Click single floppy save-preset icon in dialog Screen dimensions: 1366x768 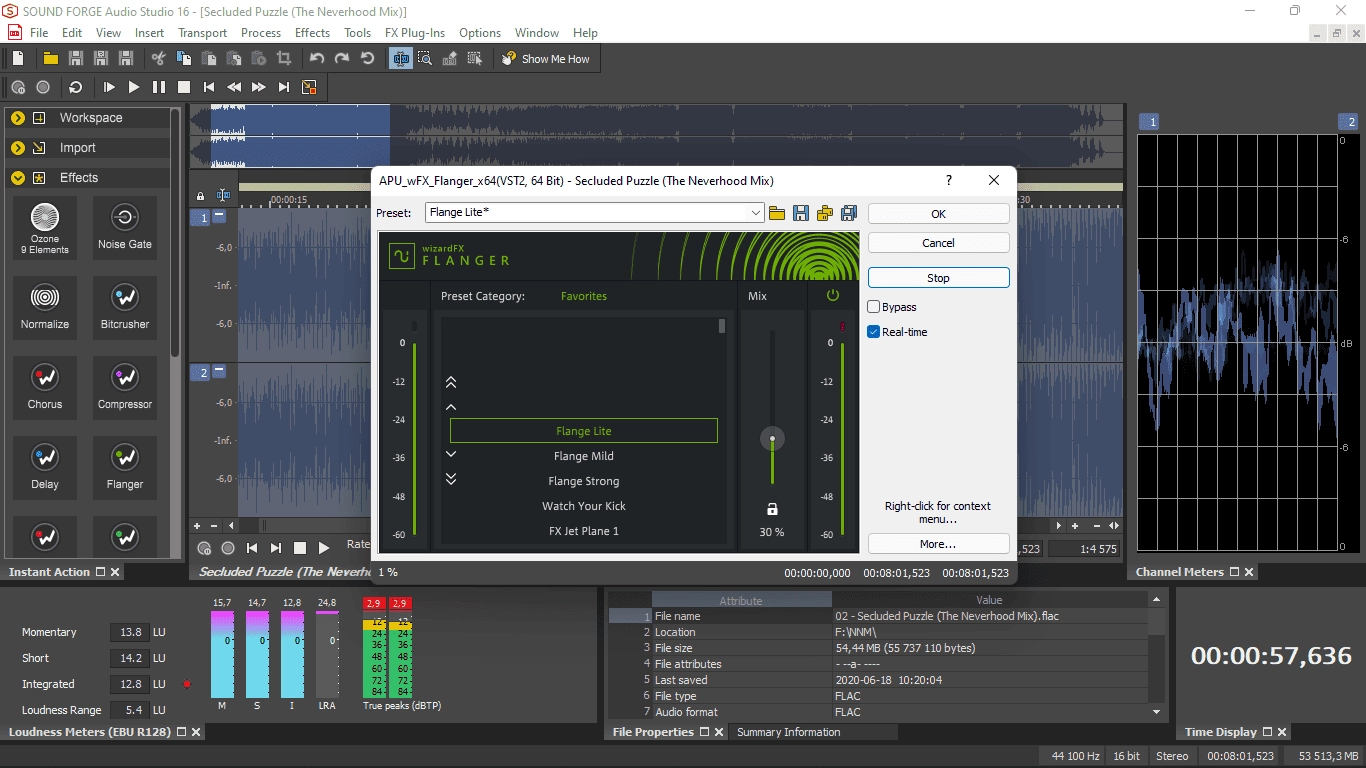point(801,213)
